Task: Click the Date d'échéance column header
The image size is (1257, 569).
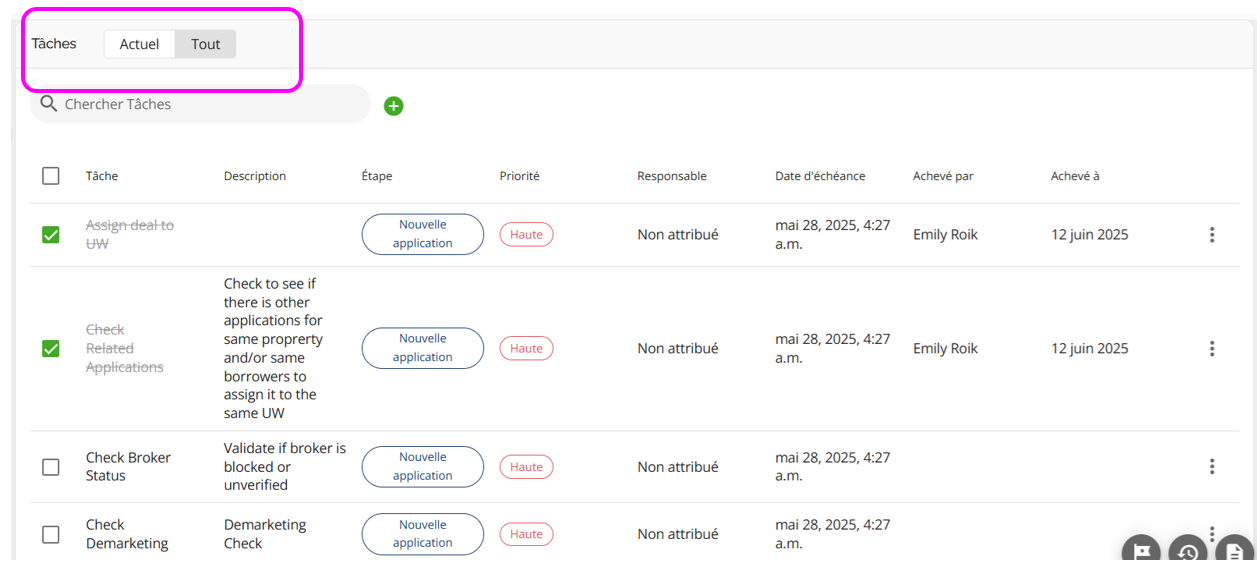Action: tap(820, 176)
